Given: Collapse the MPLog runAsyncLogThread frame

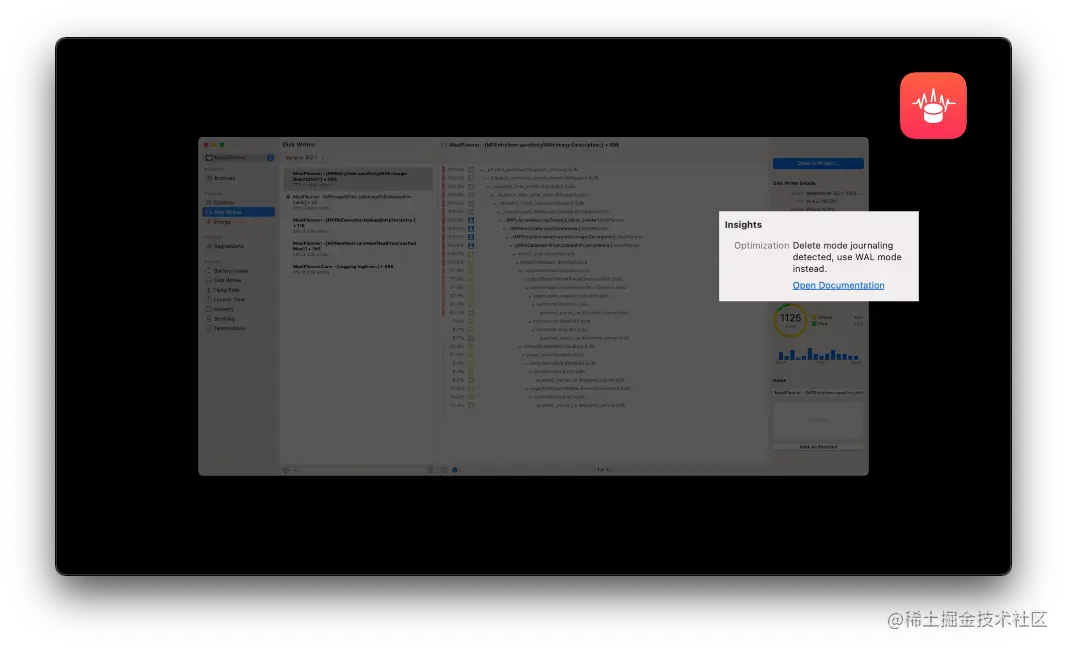Looking at the screenshot, I should [503, 220].
